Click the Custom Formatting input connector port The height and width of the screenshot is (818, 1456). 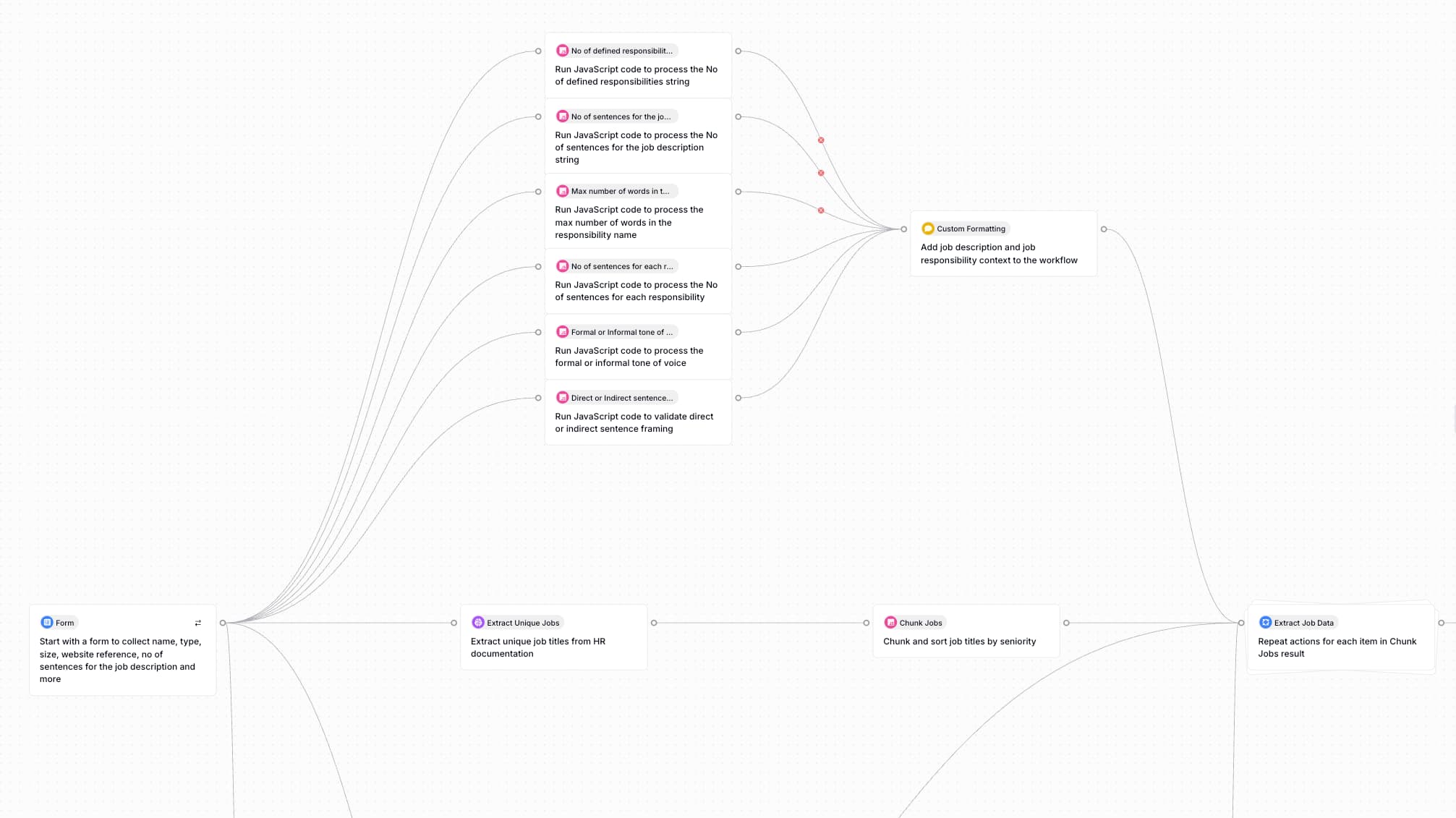903,229
